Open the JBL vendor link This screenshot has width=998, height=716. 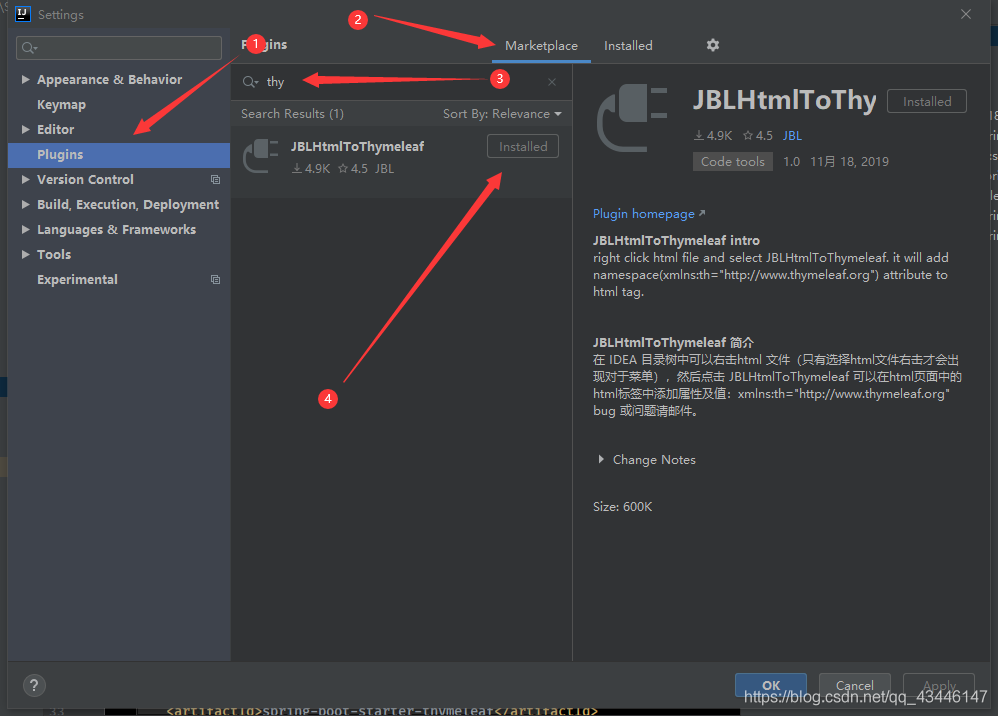point(792,136)
